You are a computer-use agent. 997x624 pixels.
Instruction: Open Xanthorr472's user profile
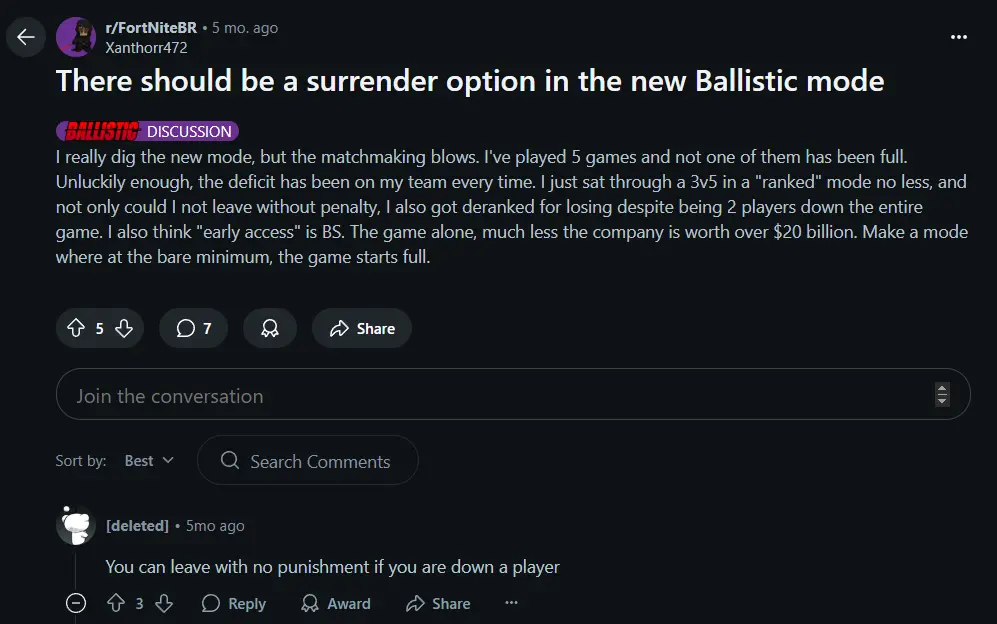(x=146, y=48)
